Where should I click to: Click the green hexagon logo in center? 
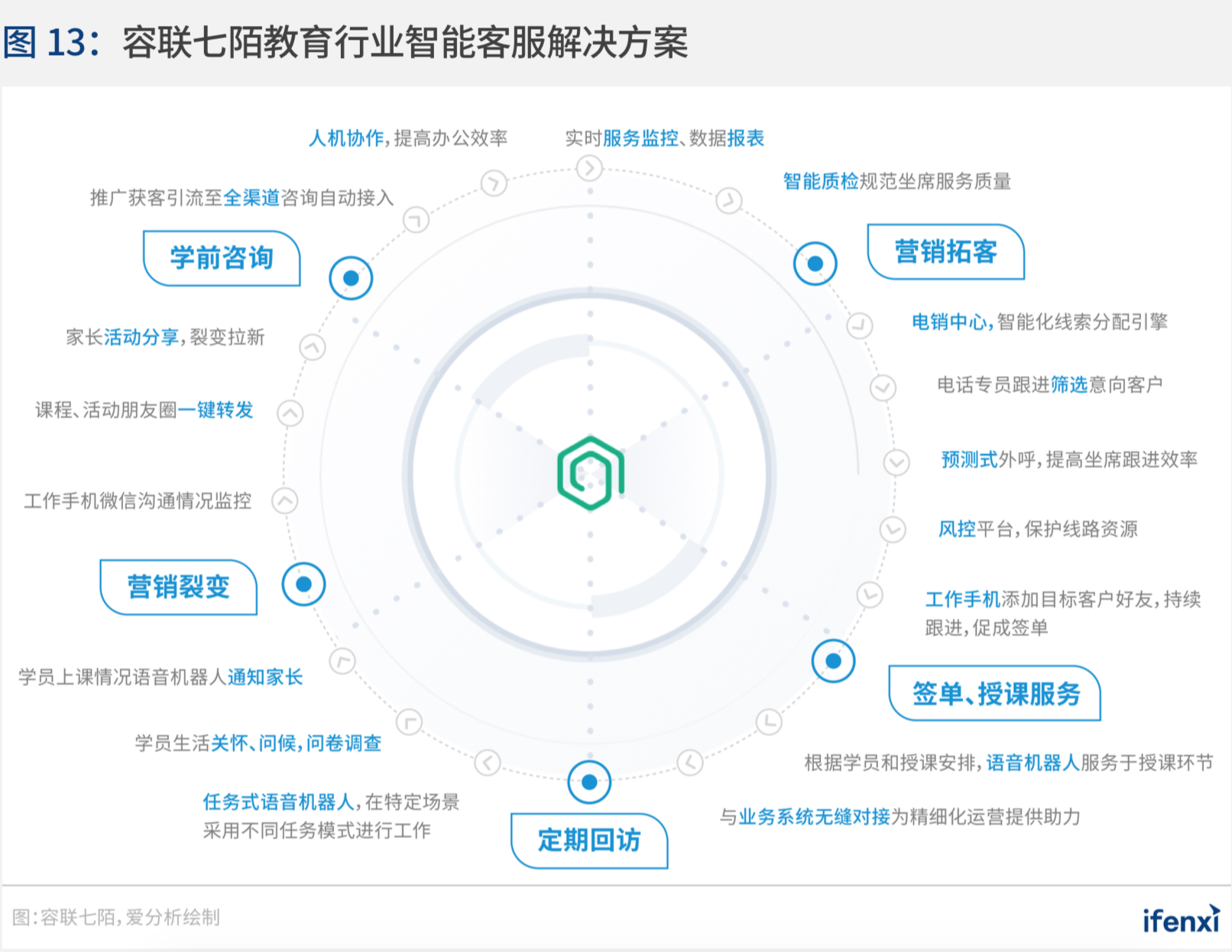click(590, 473)
